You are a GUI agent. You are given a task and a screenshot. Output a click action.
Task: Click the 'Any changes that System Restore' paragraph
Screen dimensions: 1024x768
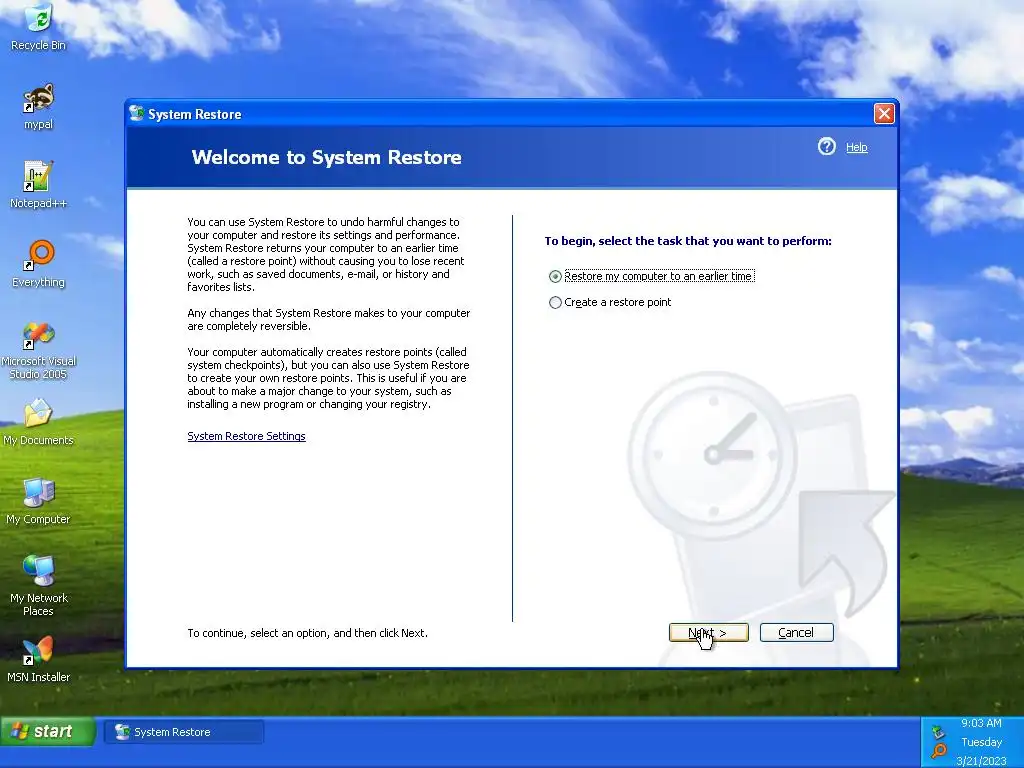(x=328, y=319)
